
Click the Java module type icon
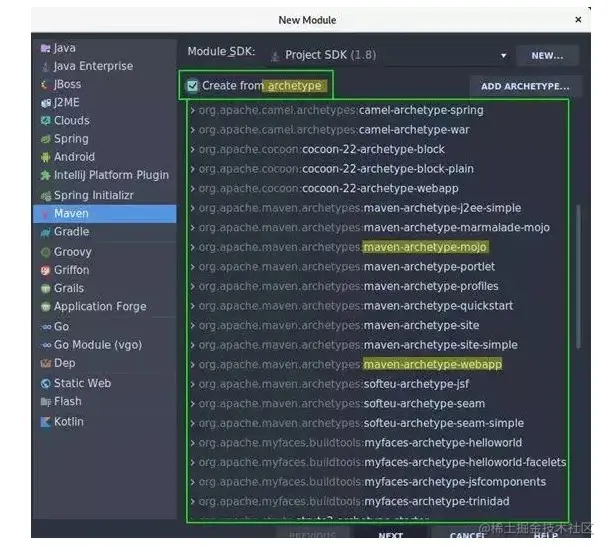pos(46,48)
